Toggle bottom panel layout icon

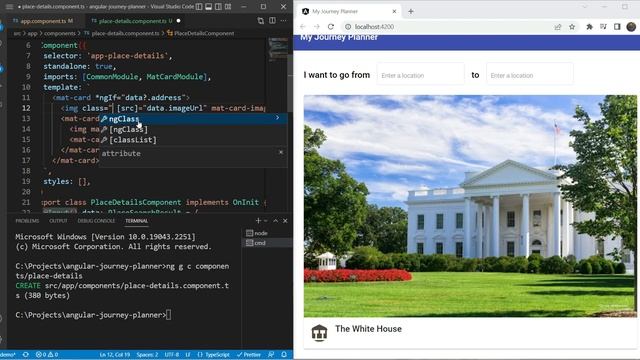tap(209, 7)
